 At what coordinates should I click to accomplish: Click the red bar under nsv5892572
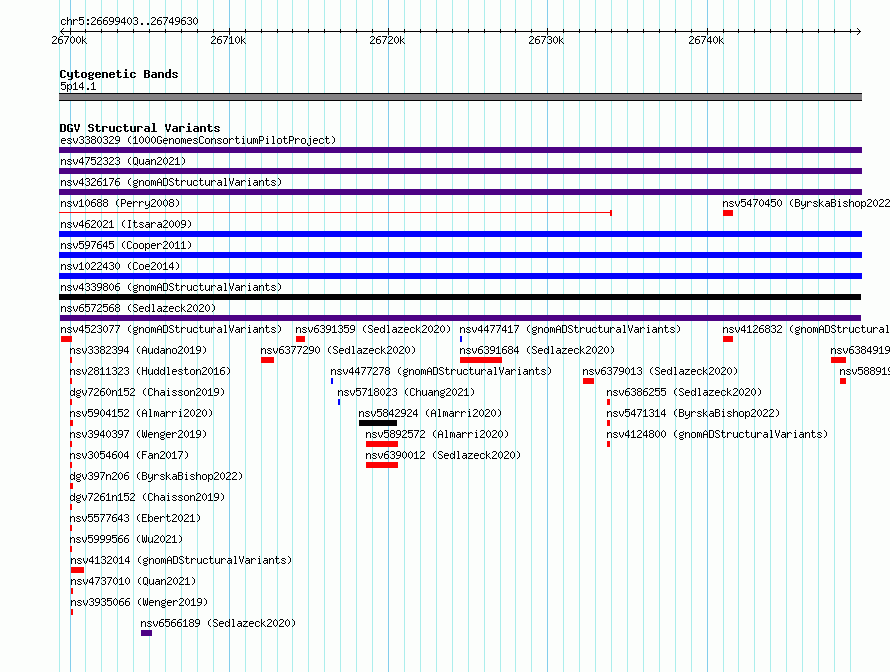click(382, 444)
